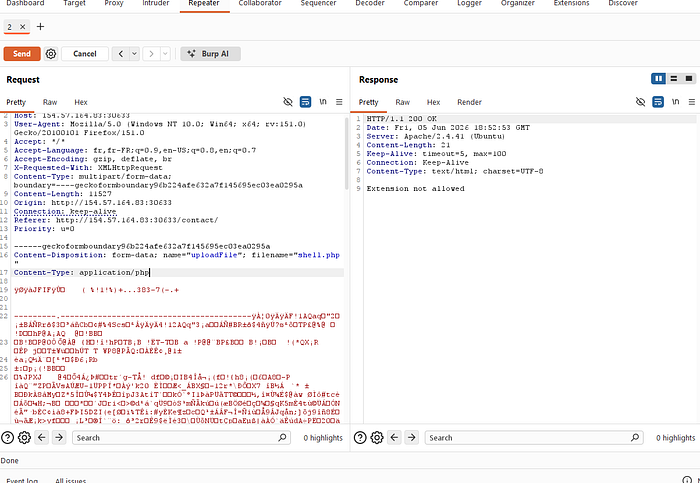Toggle Response show newline \n characters
This screenshot has height=483, width=700.
click(675, 102)
